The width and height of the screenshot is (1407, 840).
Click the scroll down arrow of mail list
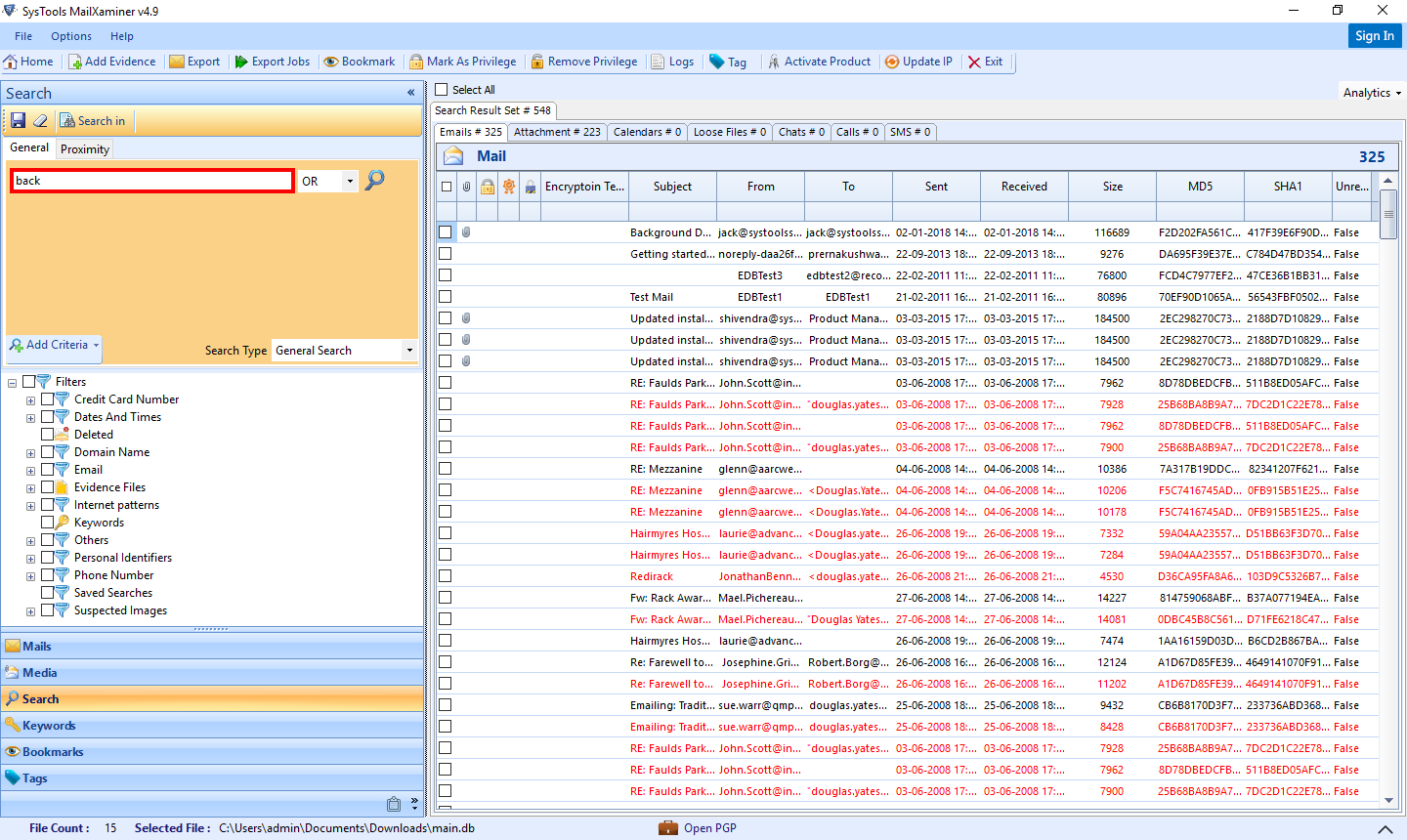click(1389, 800)
